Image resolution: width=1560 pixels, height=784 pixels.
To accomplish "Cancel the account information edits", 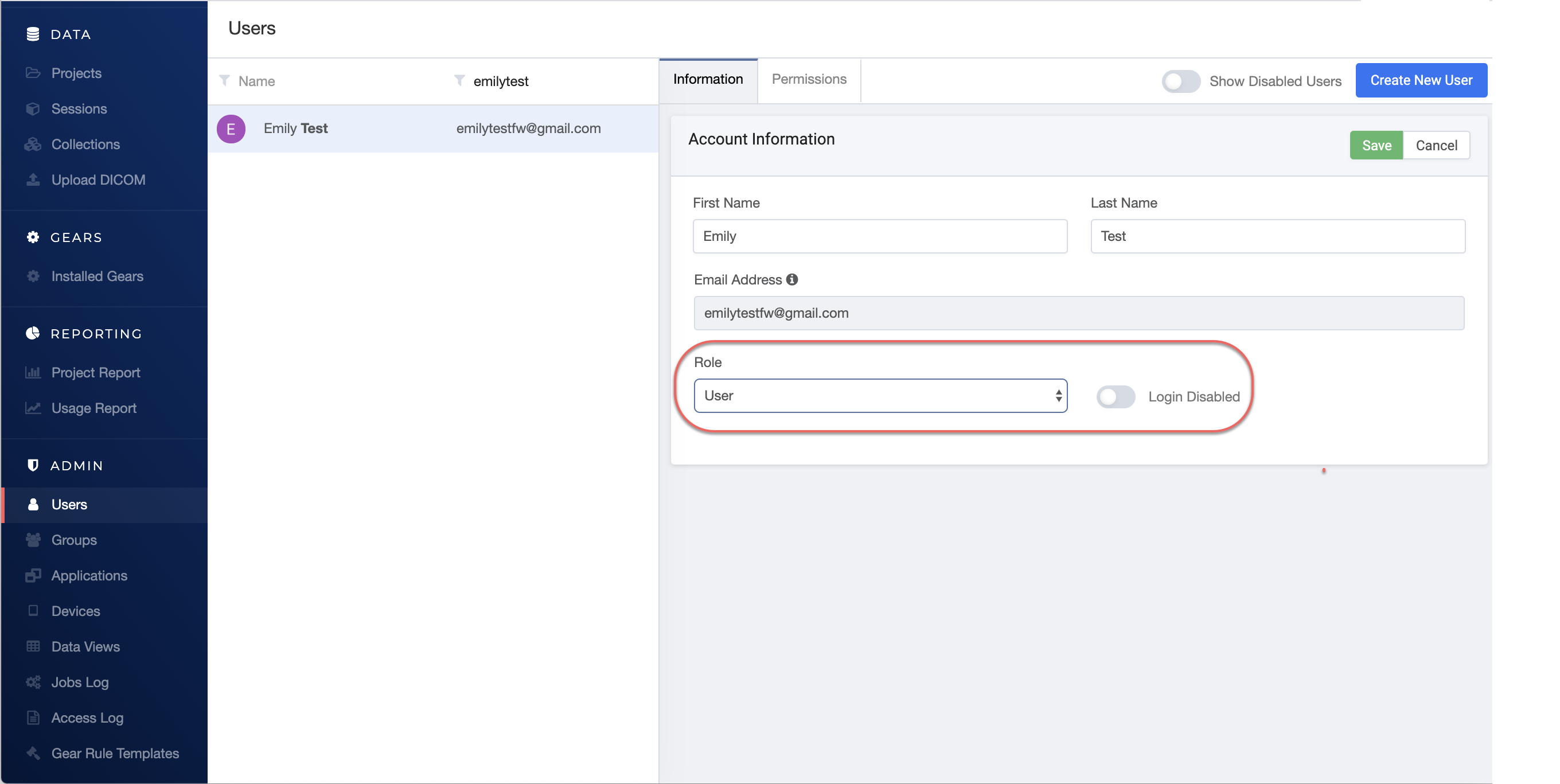I will coord(1436,145).
